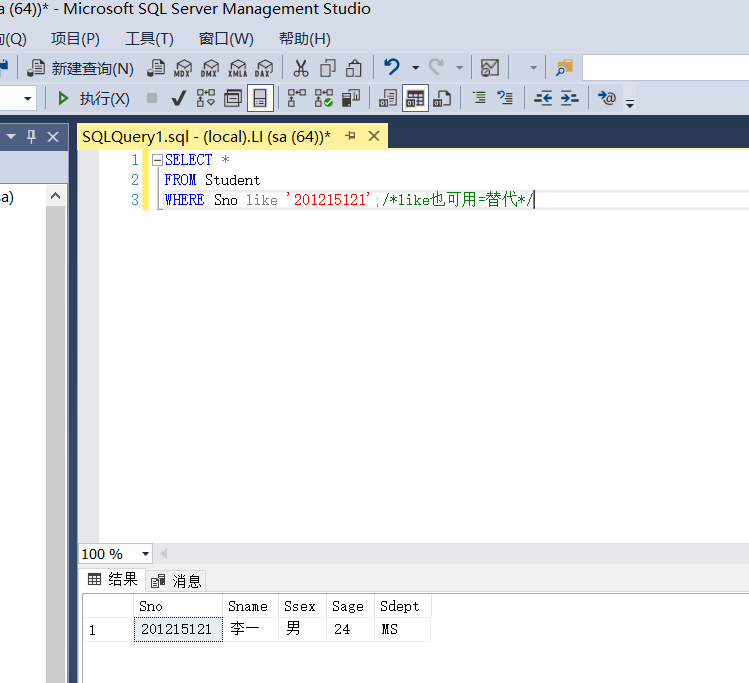This screenshot has width=749, height=683.
Task: Expand the Redo history dropdown arrow
Action: coord(460,68)
